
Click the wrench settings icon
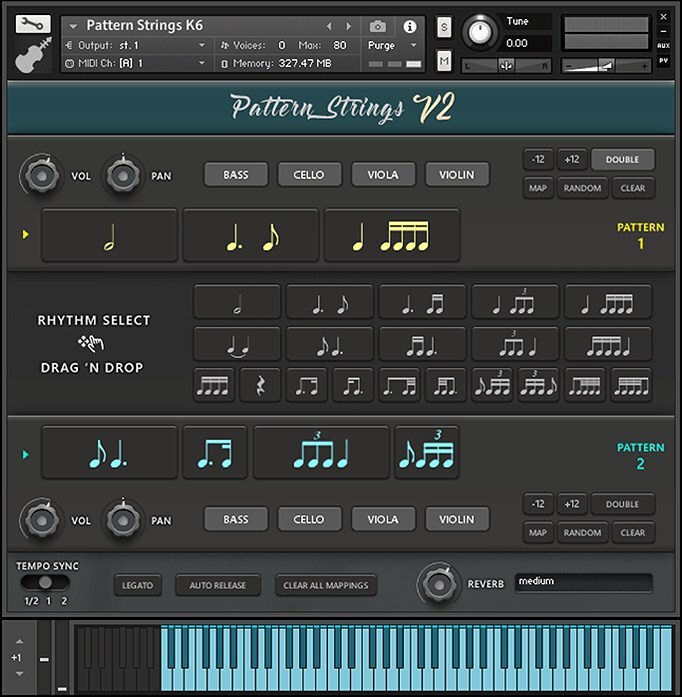[x=34, y=23]
